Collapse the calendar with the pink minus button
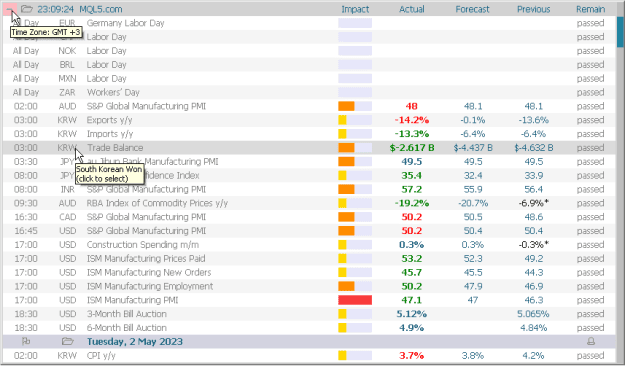Viewport: 625px width, 366px height. click(x=10, y=9)
